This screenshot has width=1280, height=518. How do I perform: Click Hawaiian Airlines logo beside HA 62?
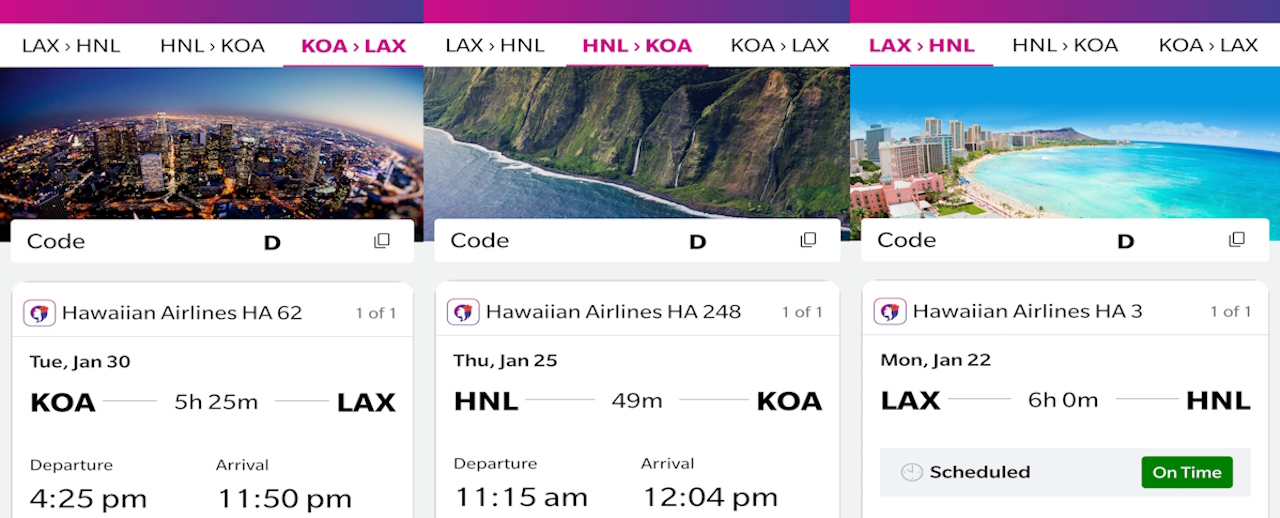(x=41, y=313)
